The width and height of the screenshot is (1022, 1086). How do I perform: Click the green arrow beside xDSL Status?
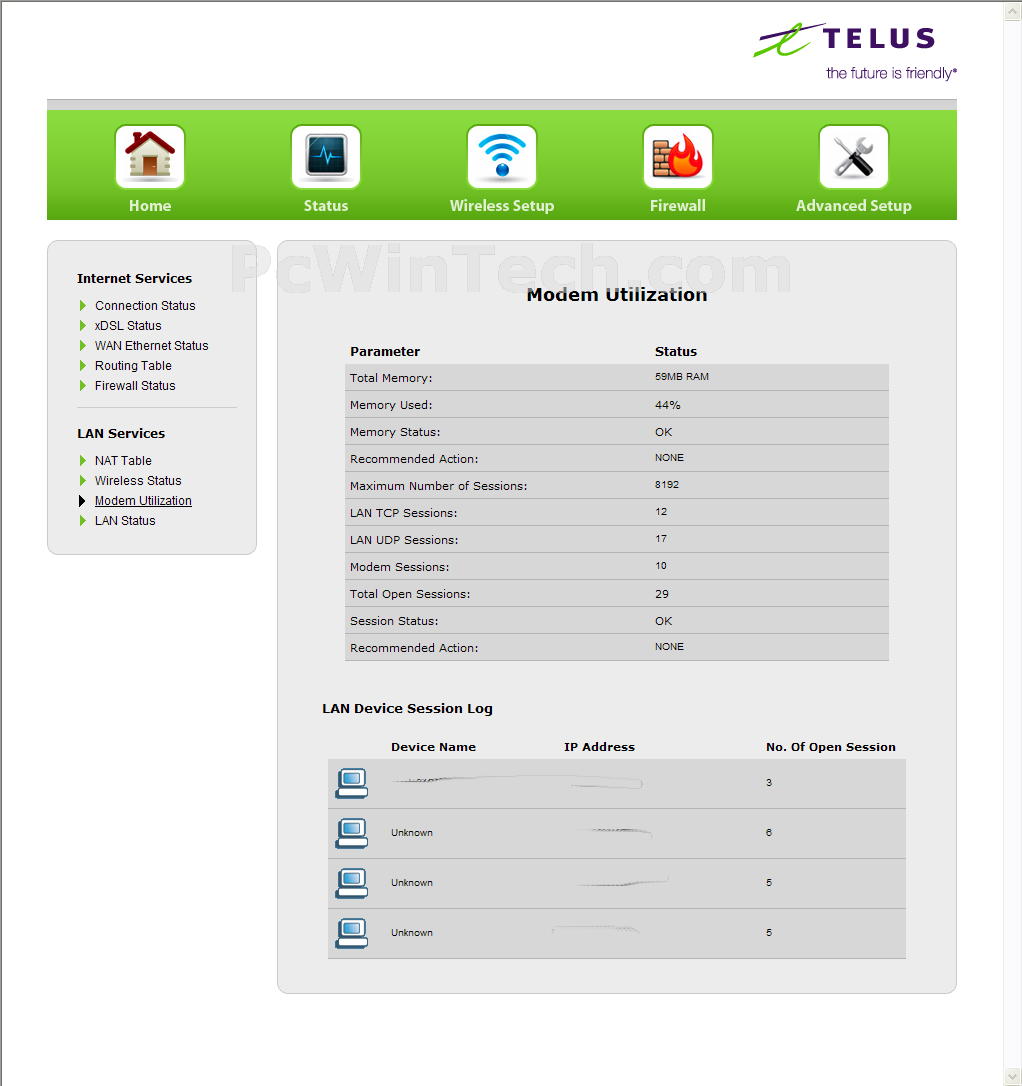pyautogui.click(x=83, y=326)
